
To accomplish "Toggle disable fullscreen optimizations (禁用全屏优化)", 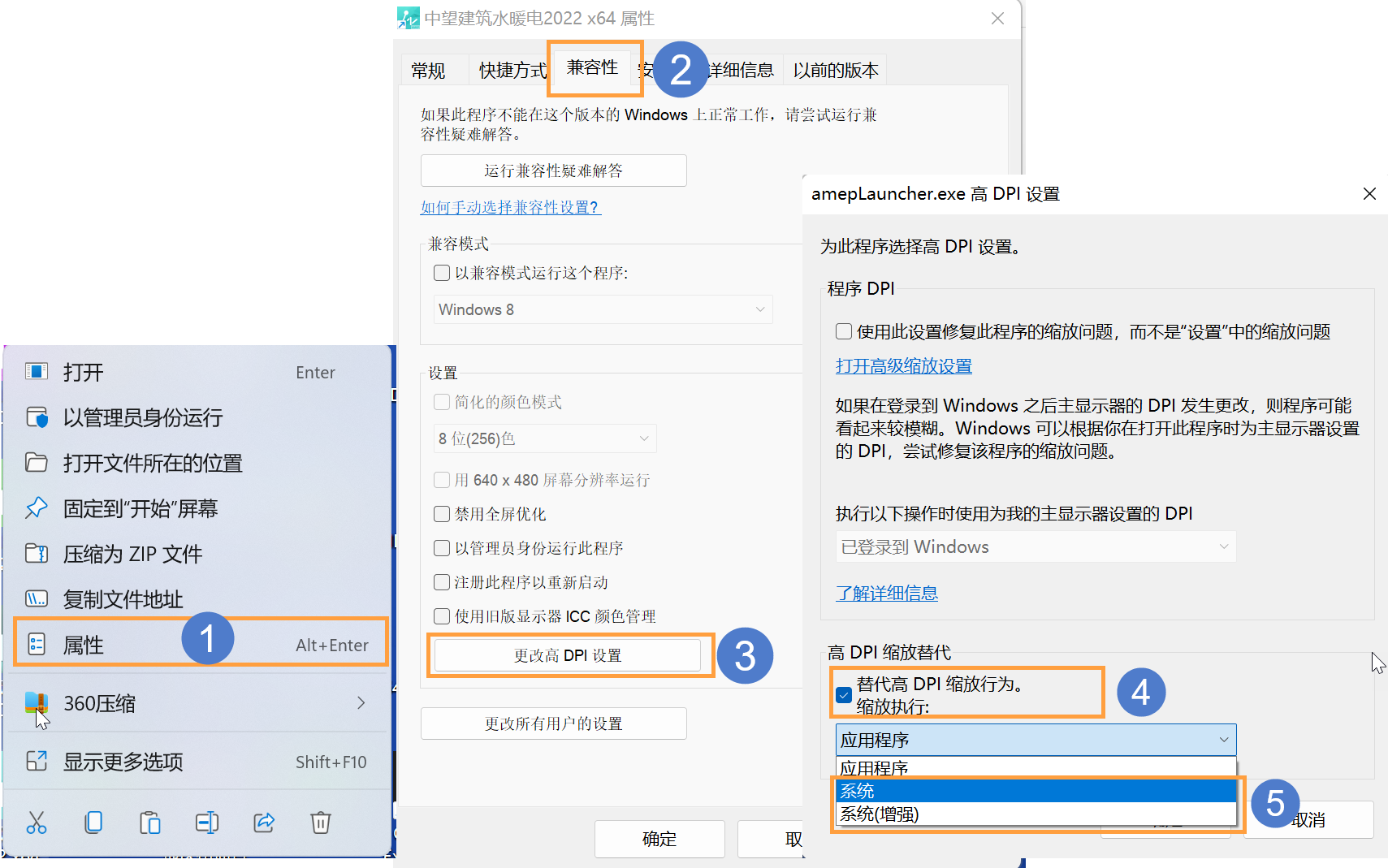I will pos(442,514).
